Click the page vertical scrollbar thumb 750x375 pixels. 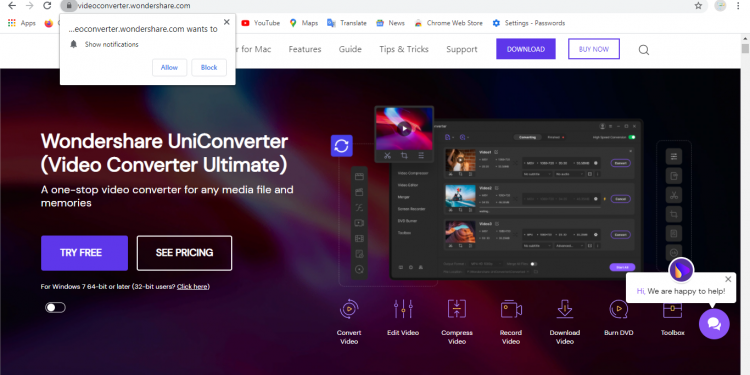tap(745, 49)
